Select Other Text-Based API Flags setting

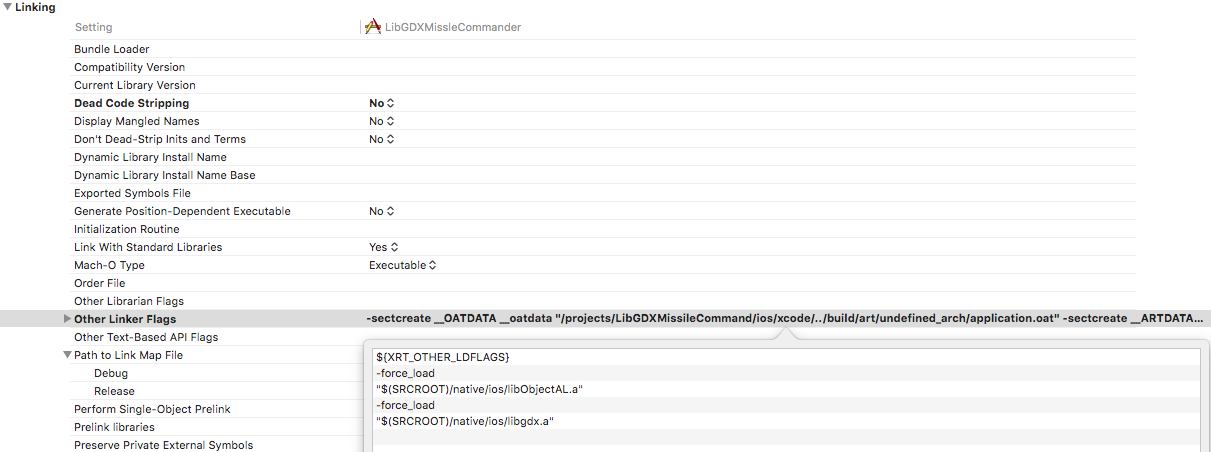(146, 337)
